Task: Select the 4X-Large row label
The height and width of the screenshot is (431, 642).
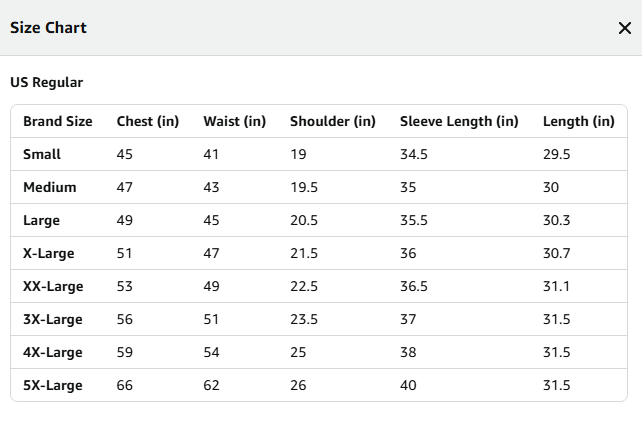Action: point(53,352)
